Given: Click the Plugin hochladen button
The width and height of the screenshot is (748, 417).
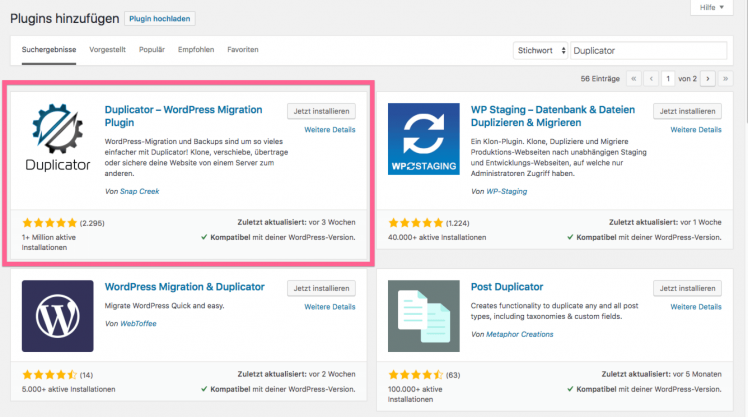Looking at the screenshot, I should point(160,19).
